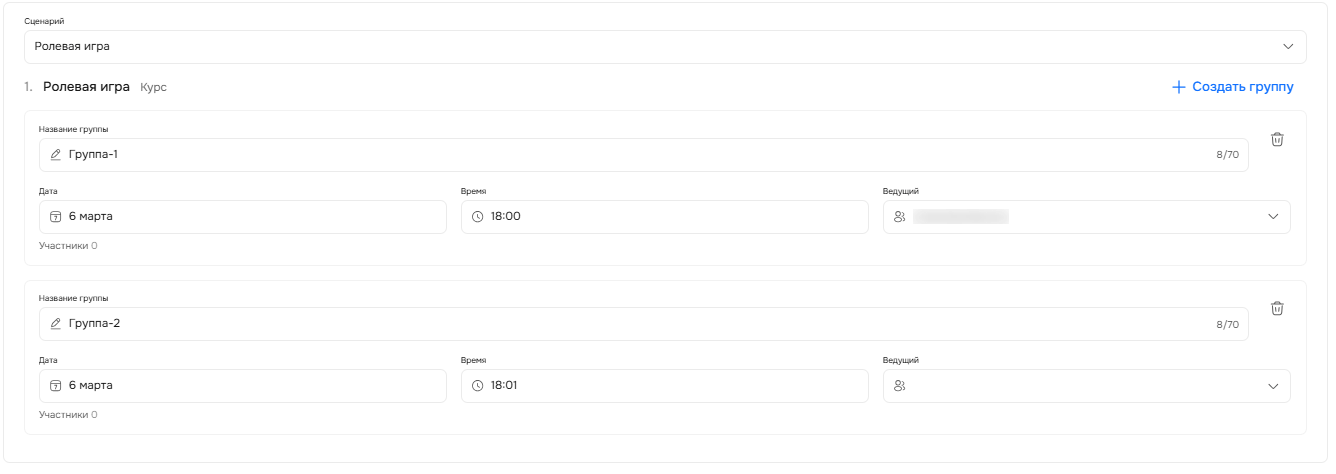1336x474 pixels.
Task: Click people icon in Группа-1 Ведущий field
Action: [x=899, y=217]
